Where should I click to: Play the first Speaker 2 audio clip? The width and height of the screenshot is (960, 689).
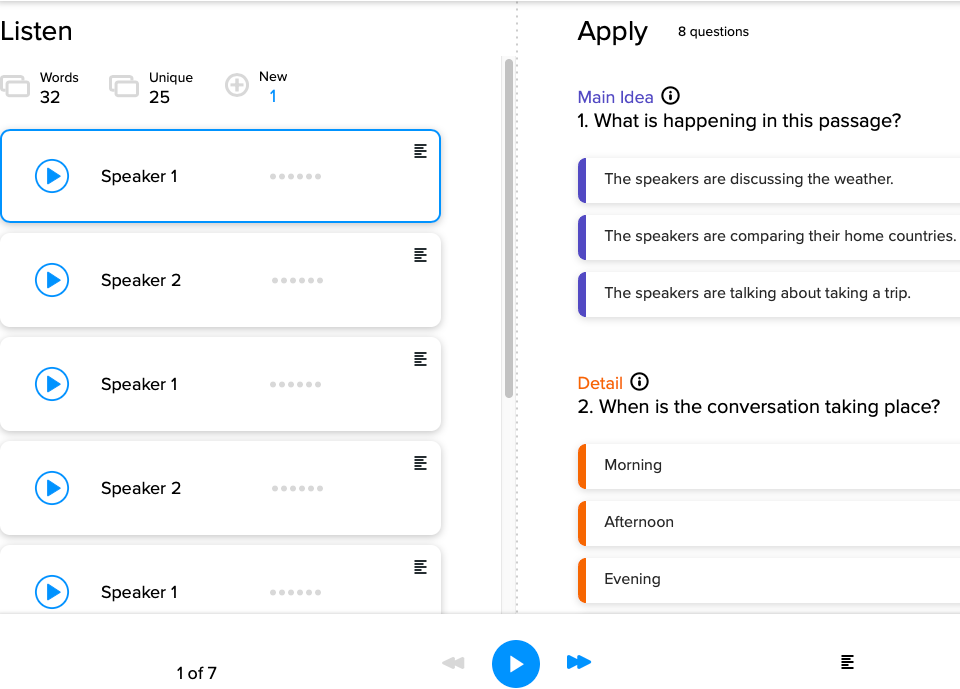point(52,280)
